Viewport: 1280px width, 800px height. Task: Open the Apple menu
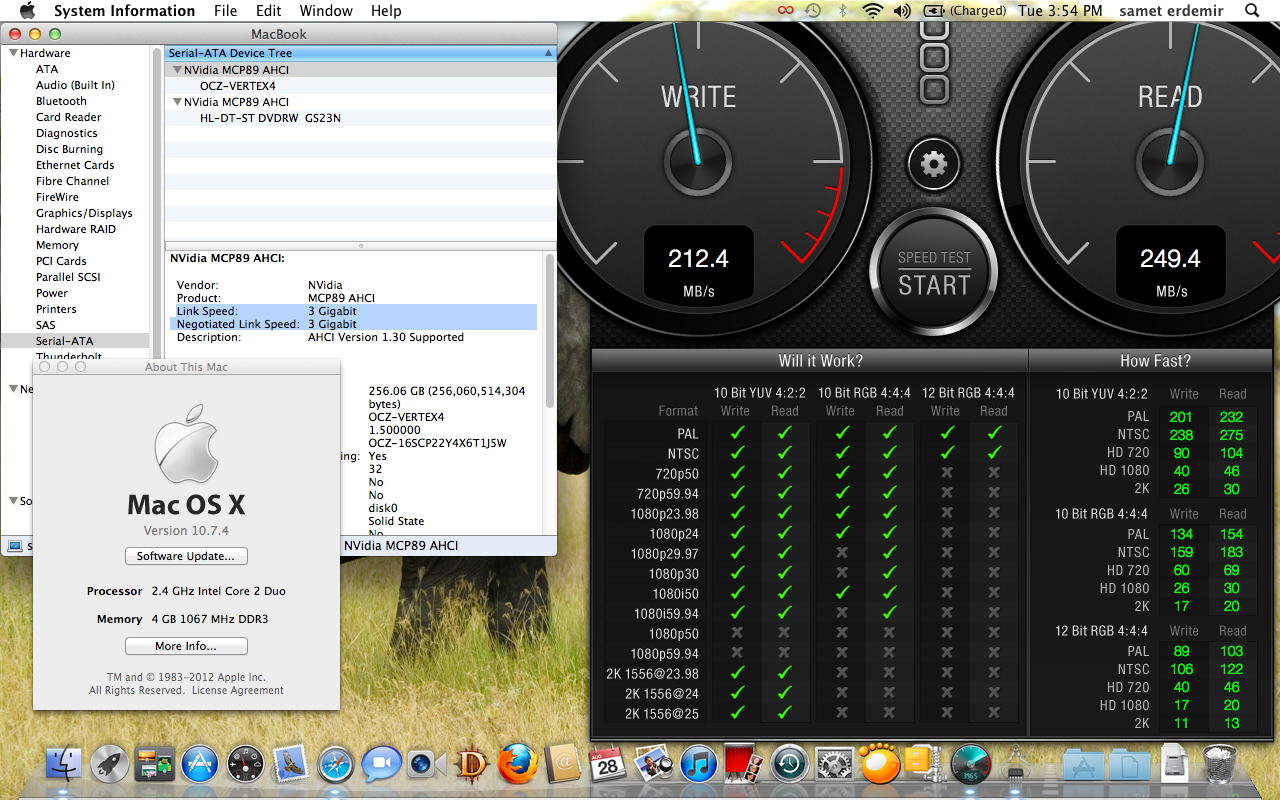pos(27,11)
